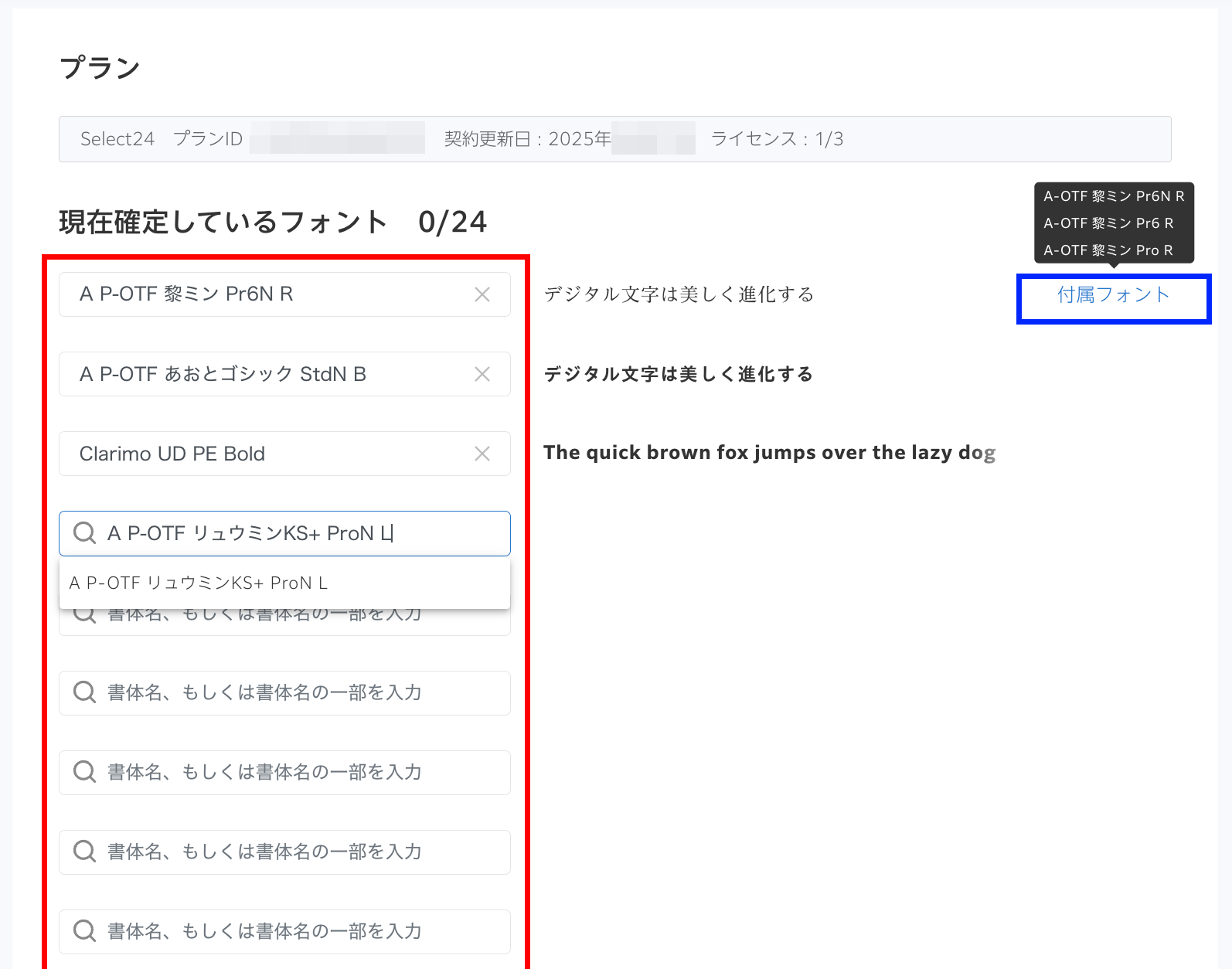Remove the A P-OTF あおとゴシック StdN B font
The height and width of the screenshot is (969, 1232).
click(482, 374)
